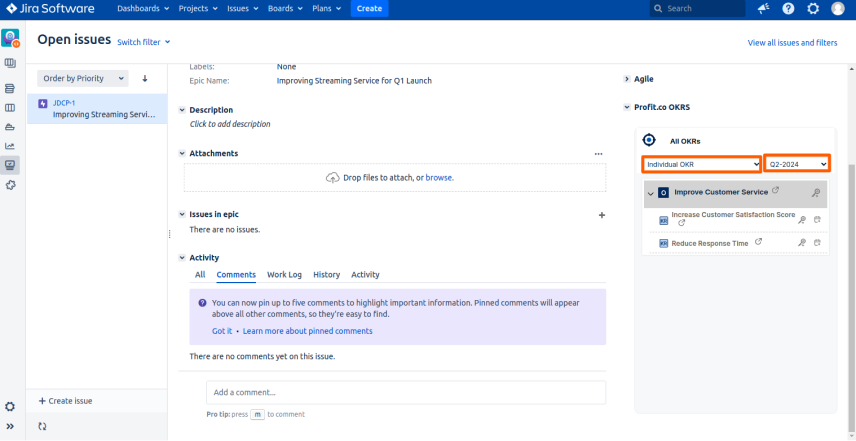Click the rightmost icon for Increase Customer Satisfaction Score
The width and height of the screenshot is (856, 441).
(x=817, y=220)
